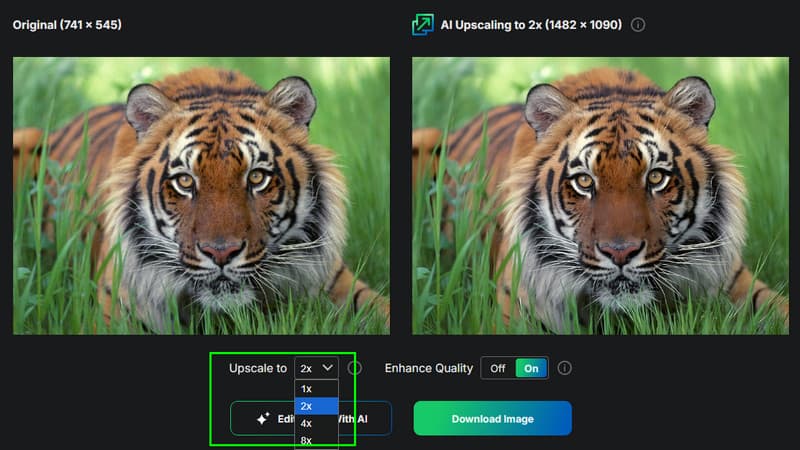Click info icon beside AI Upscaling title
The image size is (800, 450).
[638, 24]
